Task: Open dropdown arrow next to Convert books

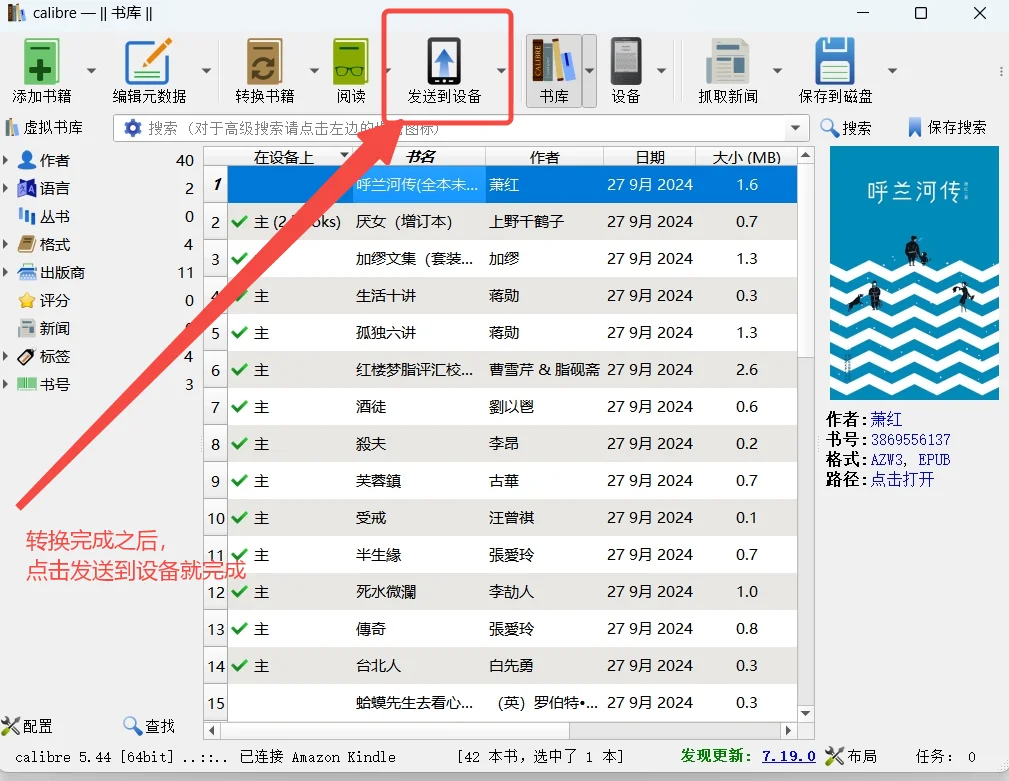Action: click(x=314, y=70)
